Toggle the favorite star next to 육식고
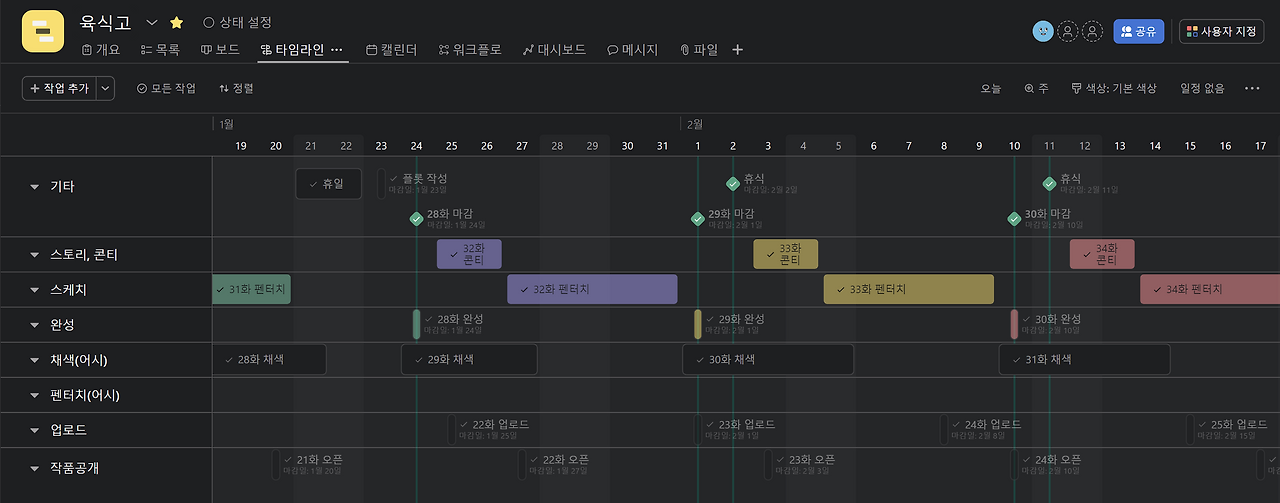The width and height of the screenshot is (1280, 503). [x=177, y=22]
